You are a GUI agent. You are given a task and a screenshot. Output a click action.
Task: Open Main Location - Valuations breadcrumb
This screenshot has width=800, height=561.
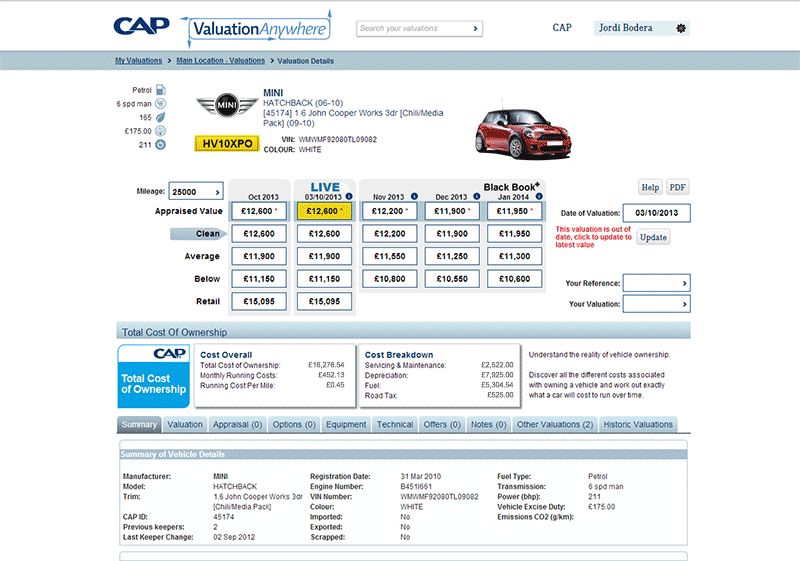[220, 61]
